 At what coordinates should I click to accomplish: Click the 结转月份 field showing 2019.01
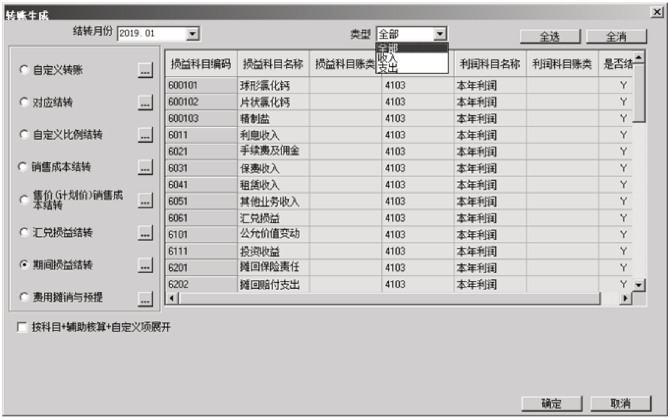152,33
